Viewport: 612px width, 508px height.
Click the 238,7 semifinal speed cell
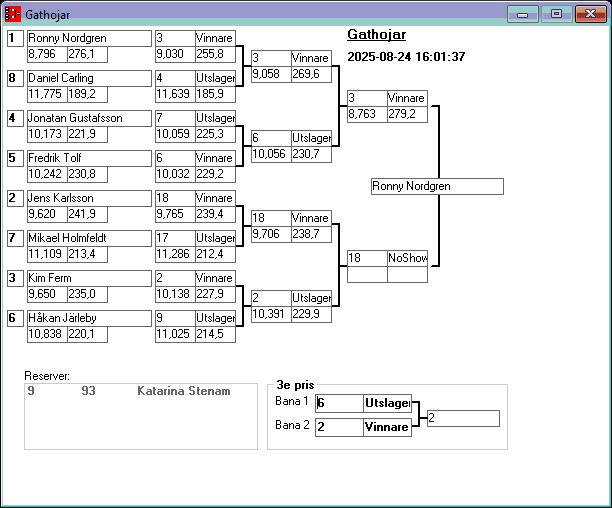(x=311, y=234)
